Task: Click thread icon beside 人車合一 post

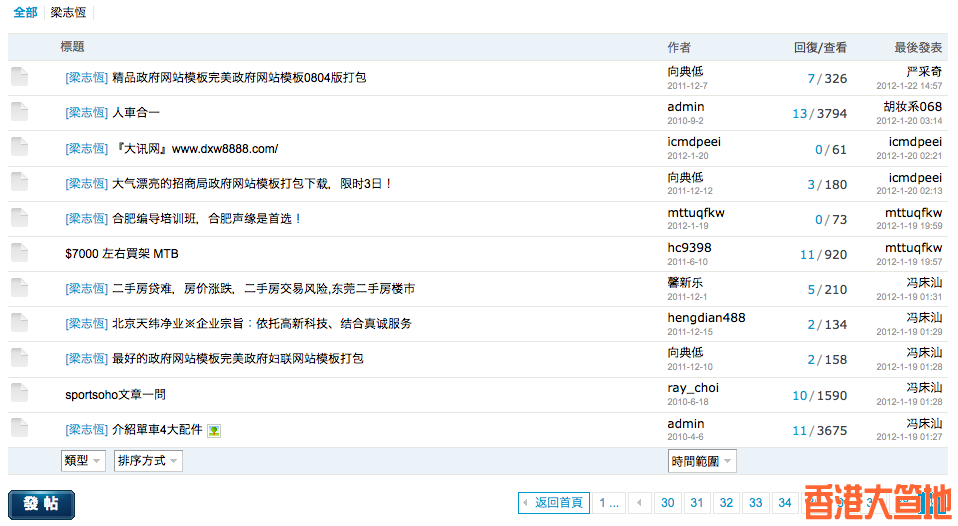Action: [x=20, y=112]
